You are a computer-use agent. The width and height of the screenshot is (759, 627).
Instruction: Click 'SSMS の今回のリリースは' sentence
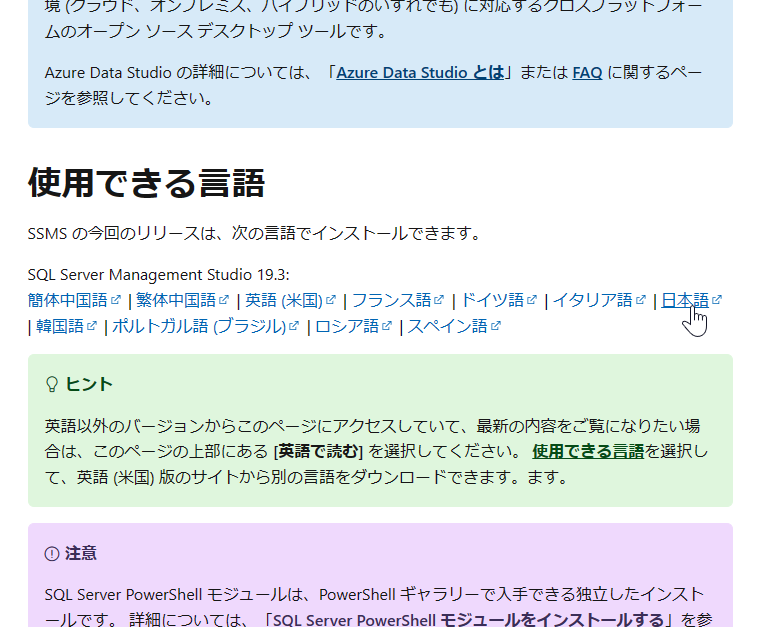pos(254,233)
